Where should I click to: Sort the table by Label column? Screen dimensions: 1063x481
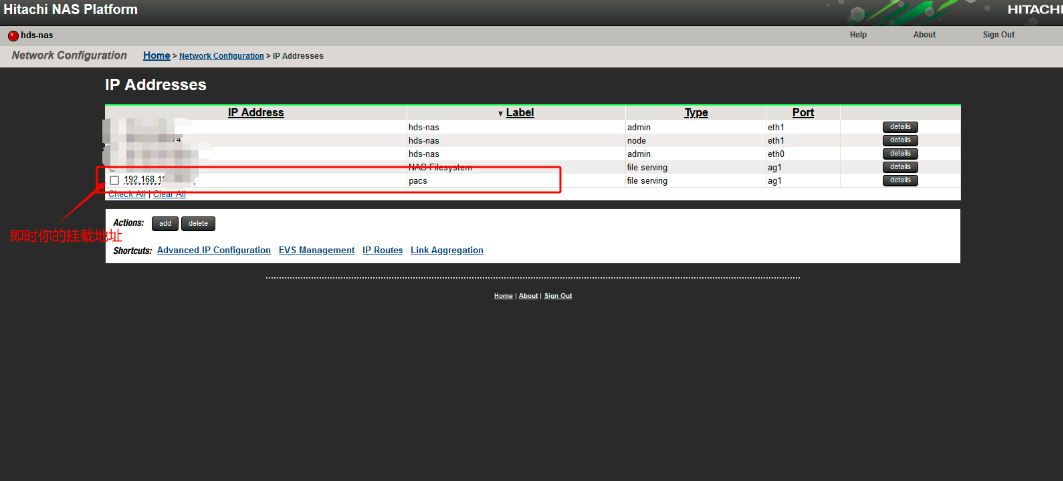click(520, 112)
